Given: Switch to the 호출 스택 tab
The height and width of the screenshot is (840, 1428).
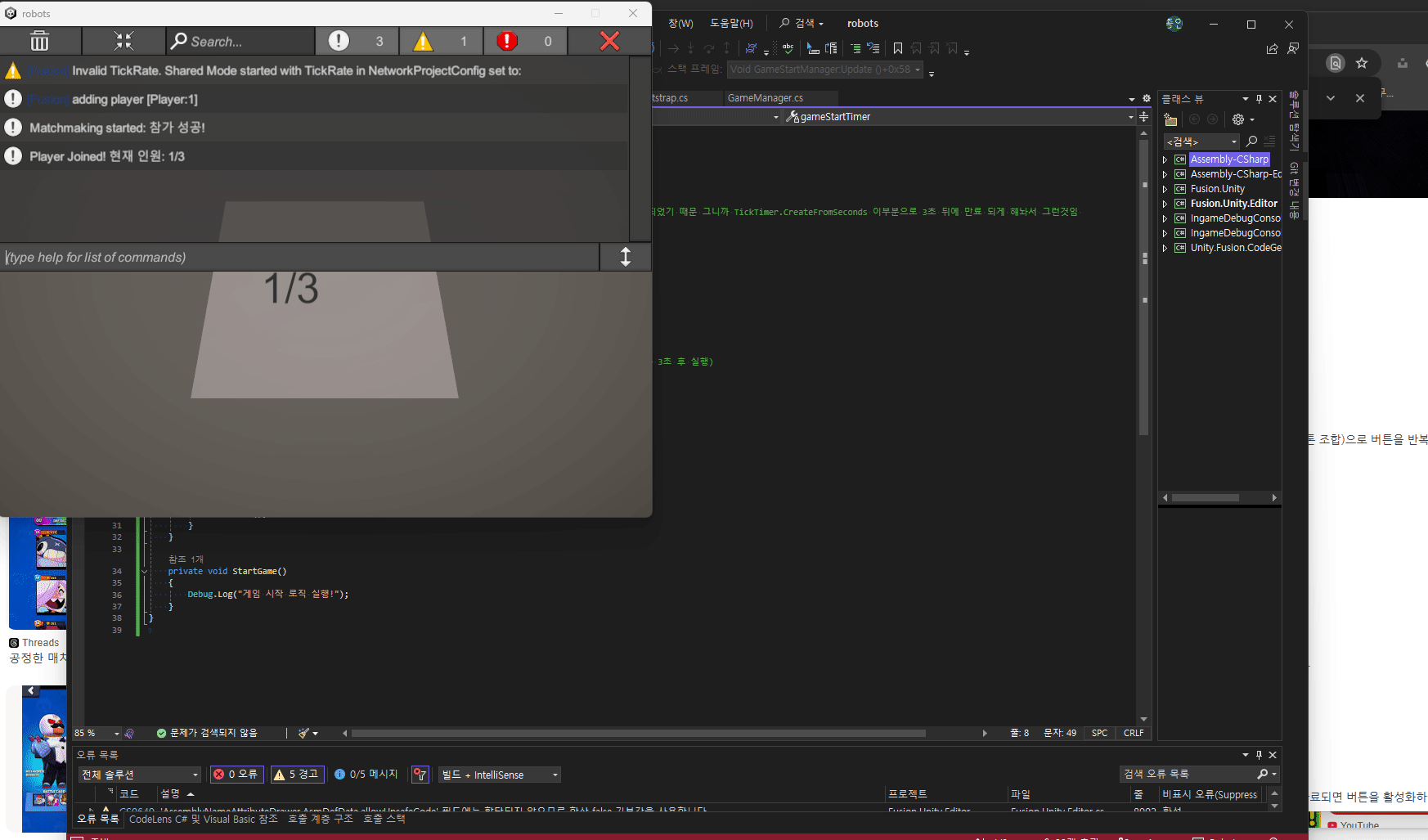Looking at the screenshot, I should pos(384,819).
